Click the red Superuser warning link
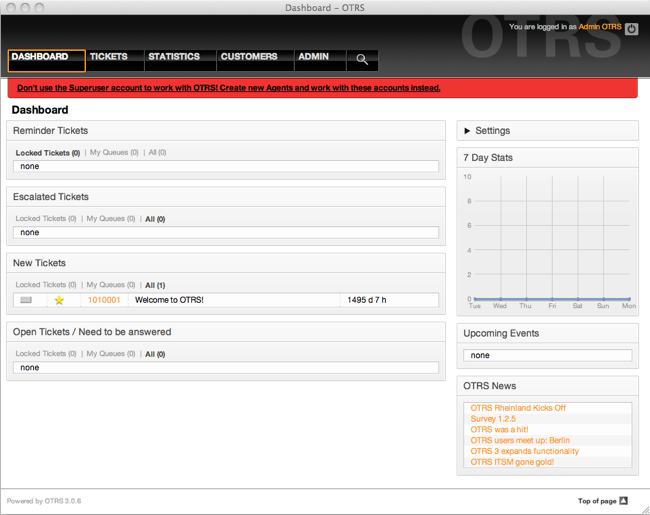650x515 pixels. click(228, 88)
